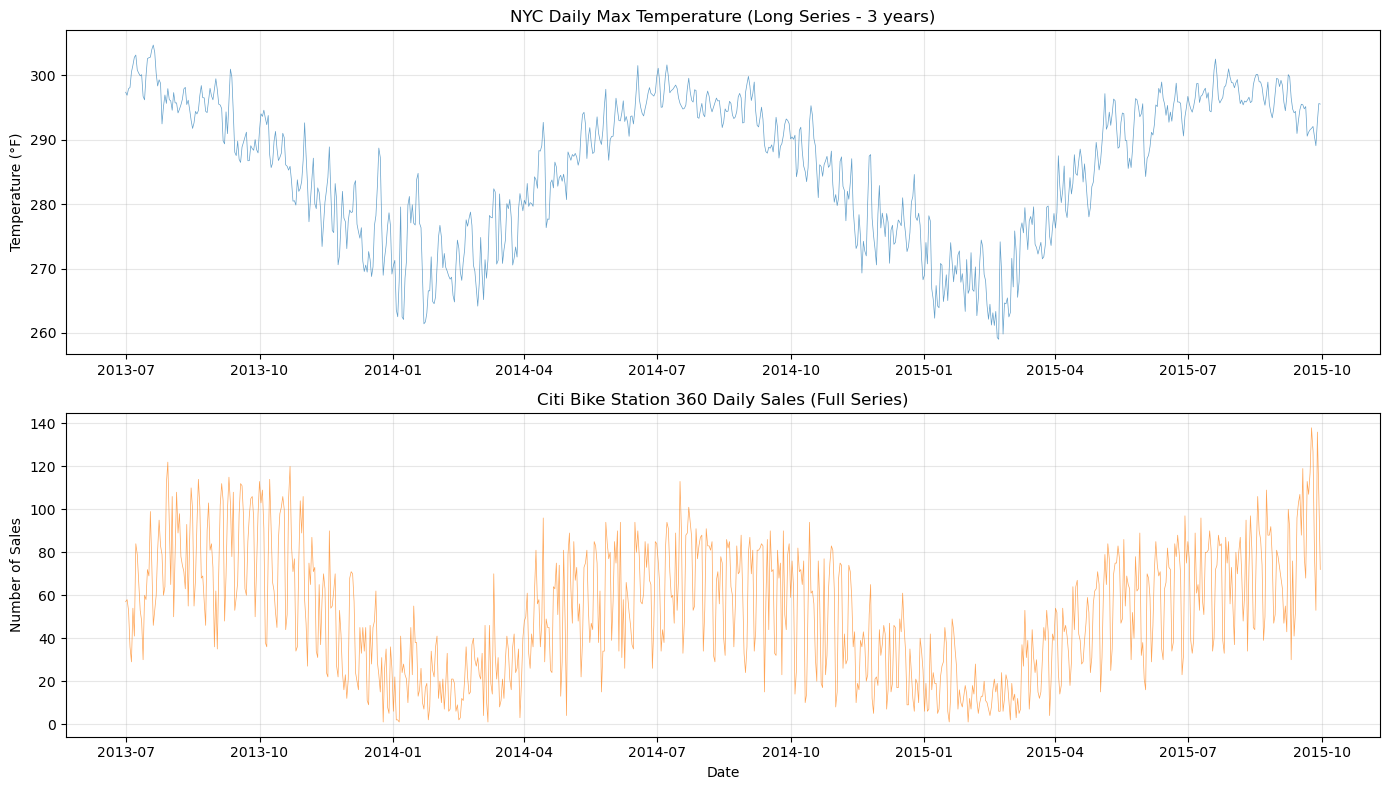Screen dimensions: 1389x790
Task: Click the 280 tick on temperature y-axis
Action: click(x=46, y=205)
